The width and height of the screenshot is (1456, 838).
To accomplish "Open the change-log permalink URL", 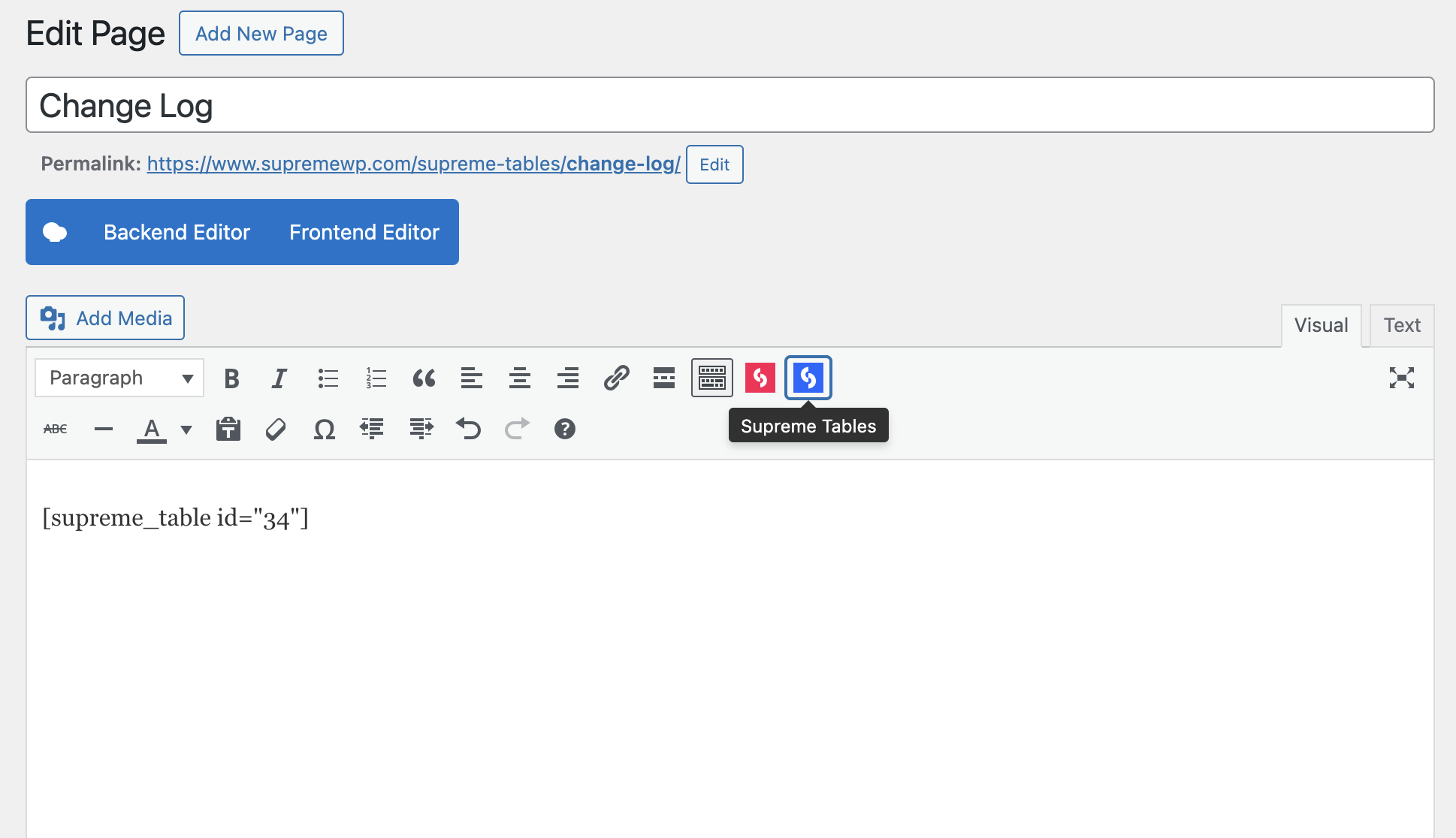I will 413,164.
